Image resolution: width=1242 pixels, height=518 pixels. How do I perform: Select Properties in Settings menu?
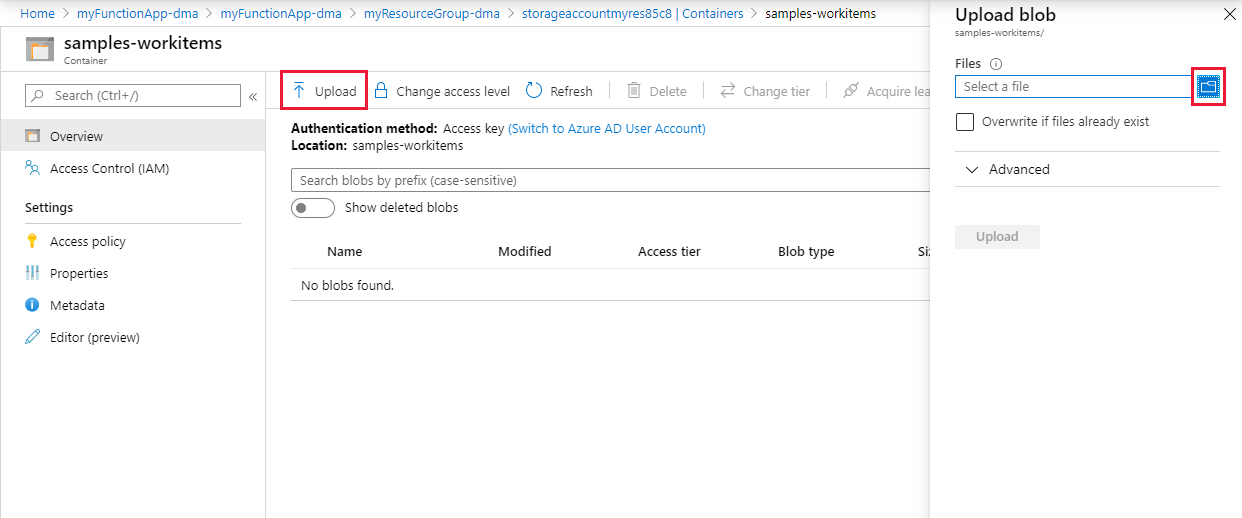click(79, 273)
